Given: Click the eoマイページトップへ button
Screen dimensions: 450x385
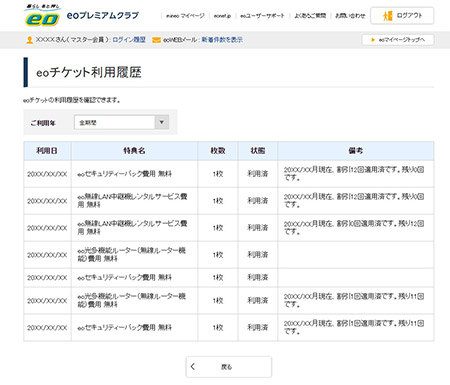Looking at the screenshot, I should click(x=398, y=40).
